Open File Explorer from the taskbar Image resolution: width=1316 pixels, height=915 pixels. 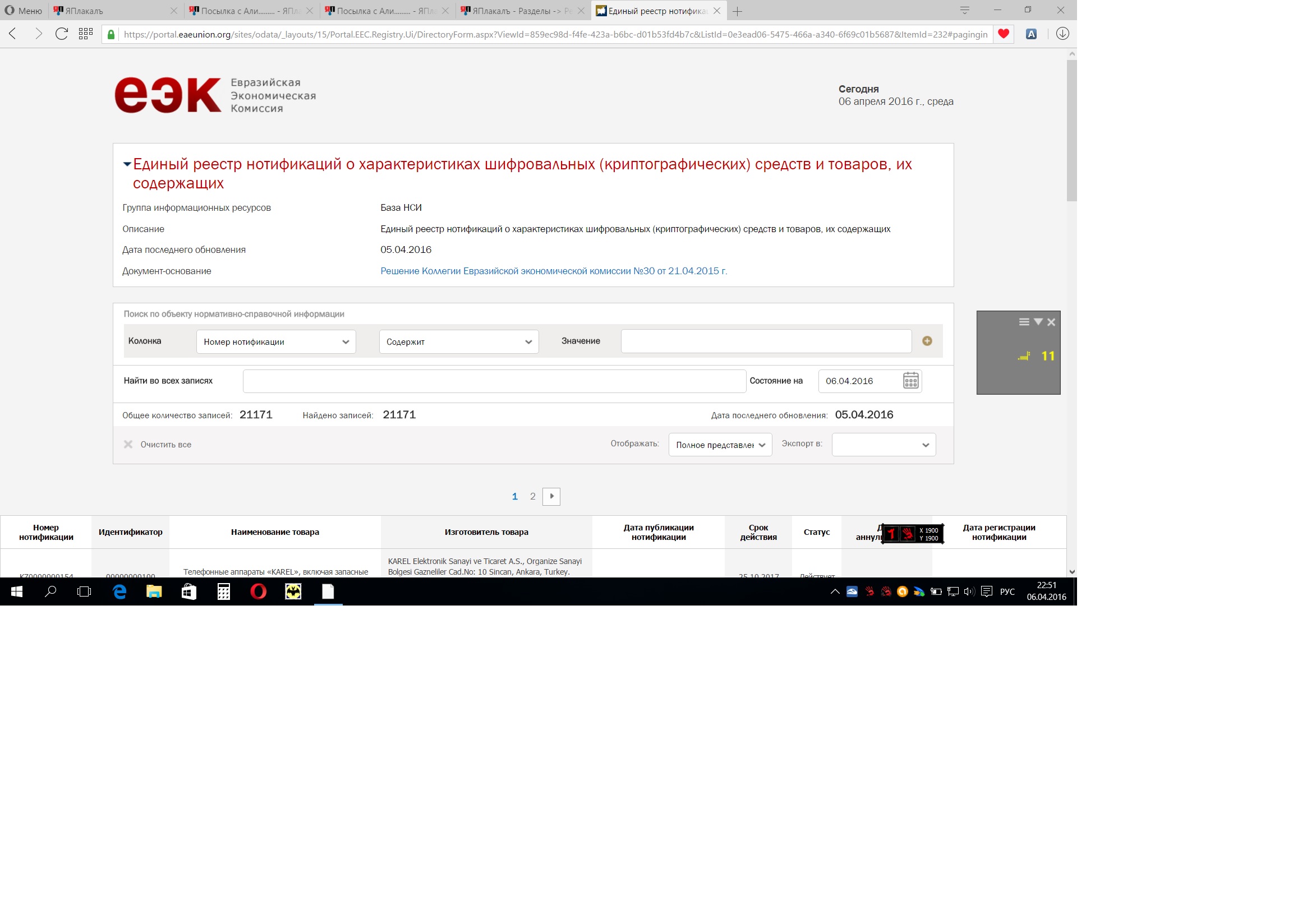pos(154,591)
